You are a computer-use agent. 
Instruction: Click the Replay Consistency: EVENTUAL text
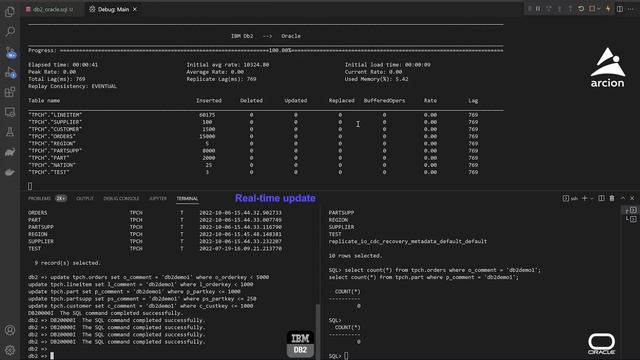coord(72,86)
